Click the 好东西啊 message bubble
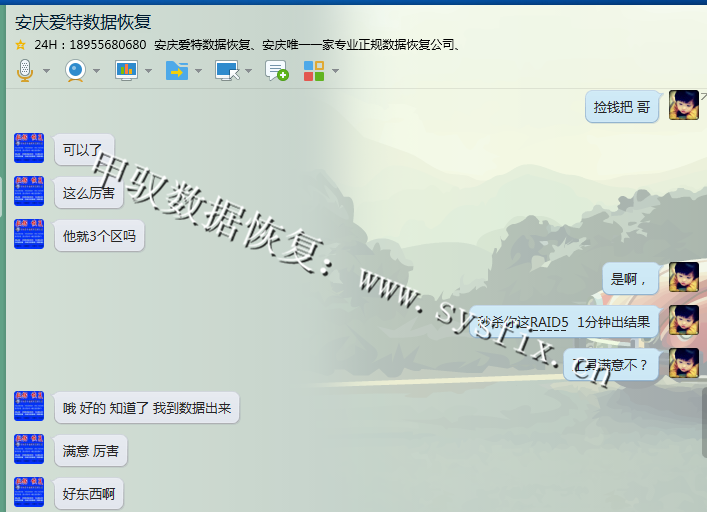Screen dimensions: 707x512 (89, 493)
